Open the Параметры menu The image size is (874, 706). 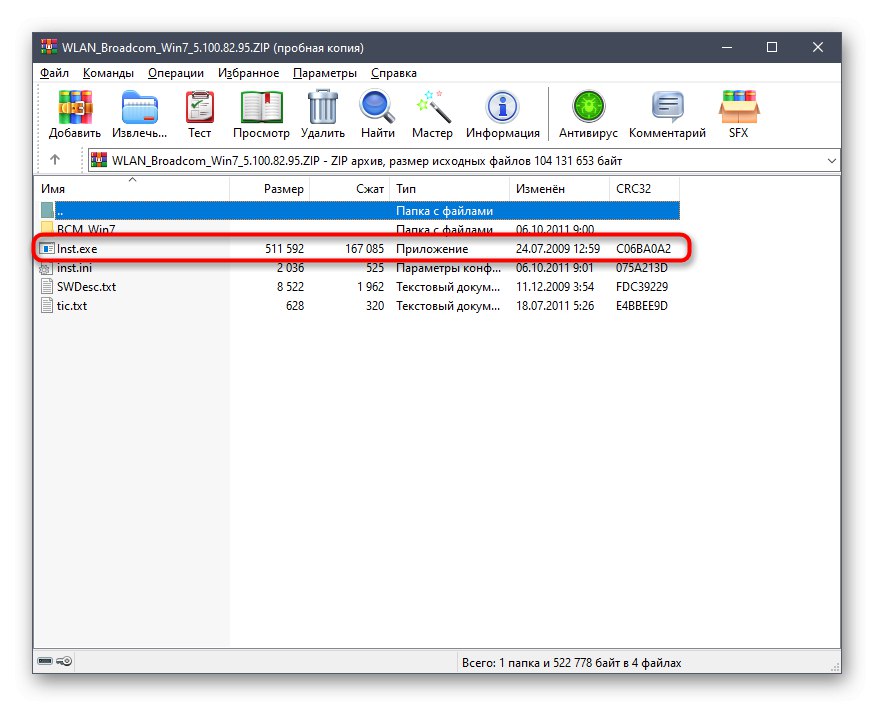point(324,73)
